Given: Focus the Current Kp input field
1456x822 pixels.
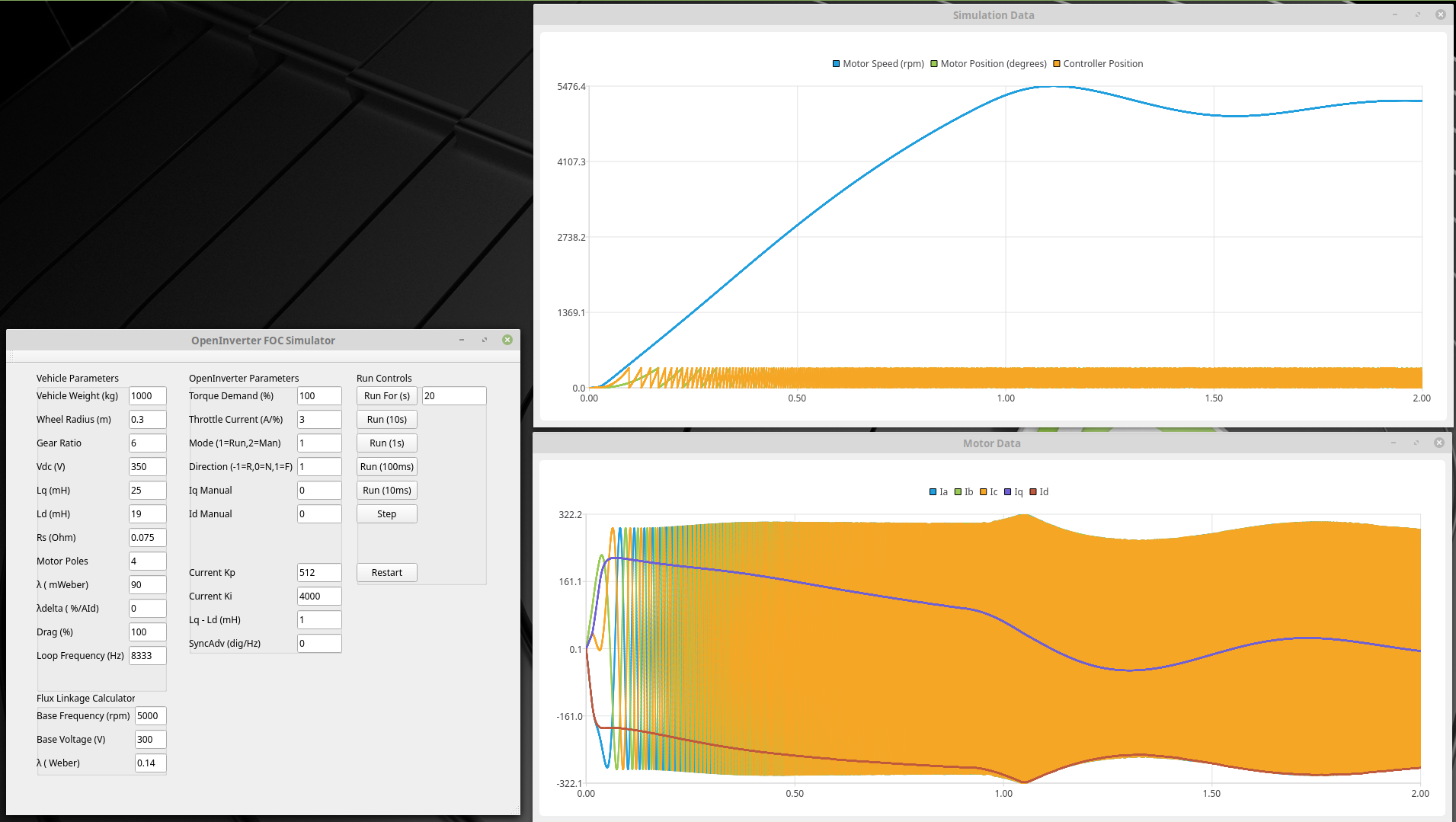Looking at the screenshot, I should coord(318,573).
